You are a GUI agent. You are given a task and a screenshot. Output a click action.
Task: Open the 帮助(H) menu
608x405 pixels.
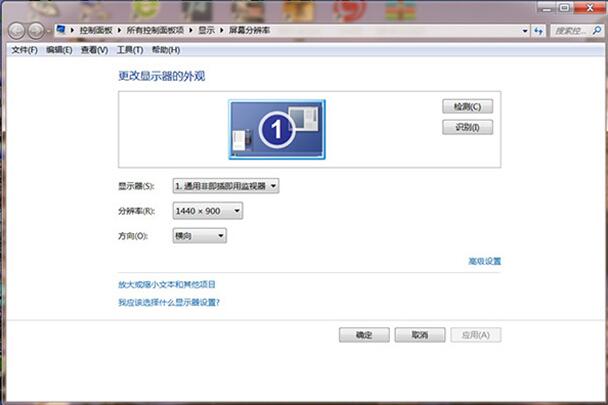(x=166, y=50)
